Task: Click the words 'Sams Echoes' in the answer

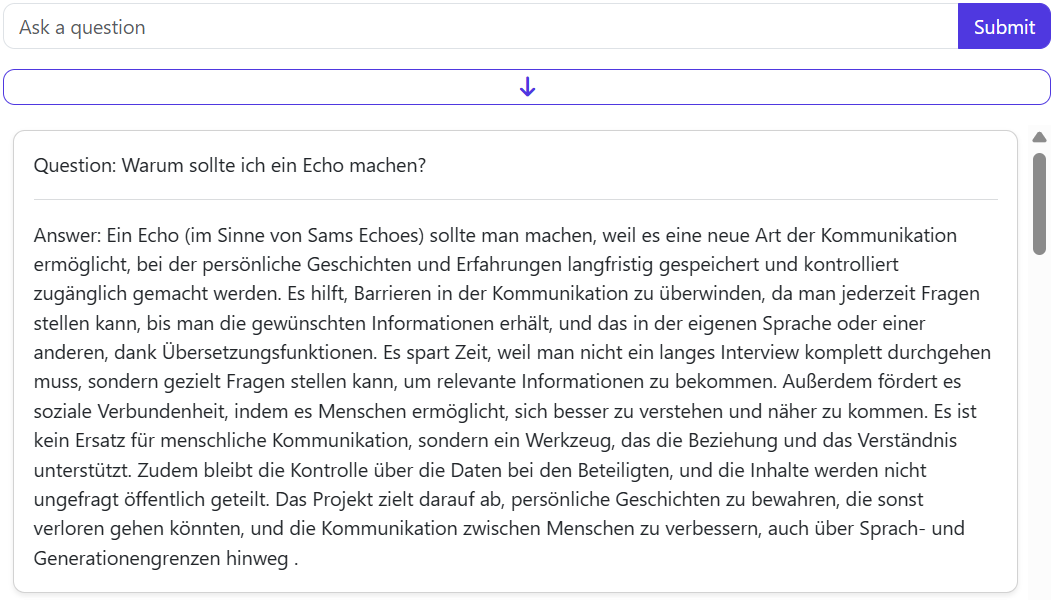Action: [377, 236]
